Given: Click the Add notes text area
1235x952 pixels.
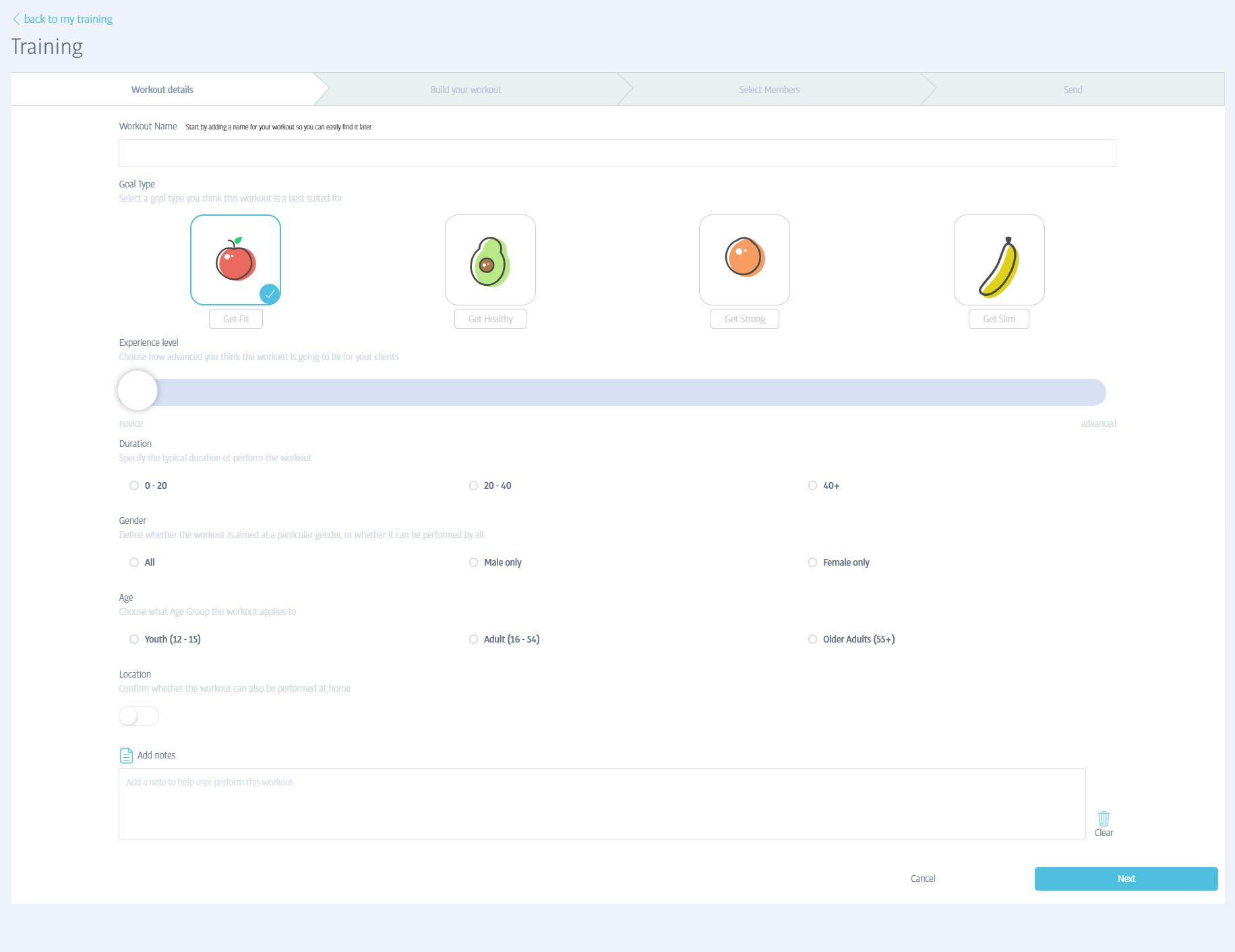Looking at the screenshot, I should click(x=602, y=804).
